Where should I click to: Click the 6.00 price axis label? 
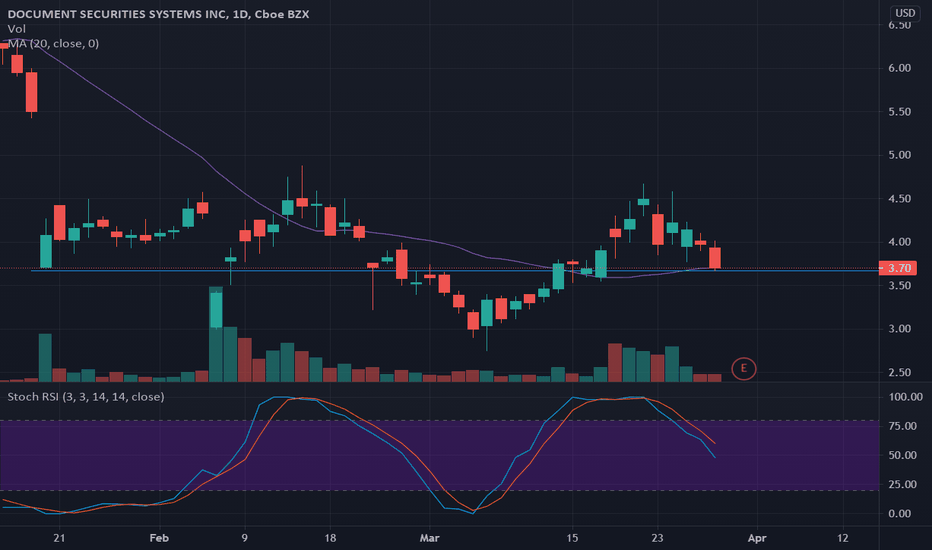(899, 68)
